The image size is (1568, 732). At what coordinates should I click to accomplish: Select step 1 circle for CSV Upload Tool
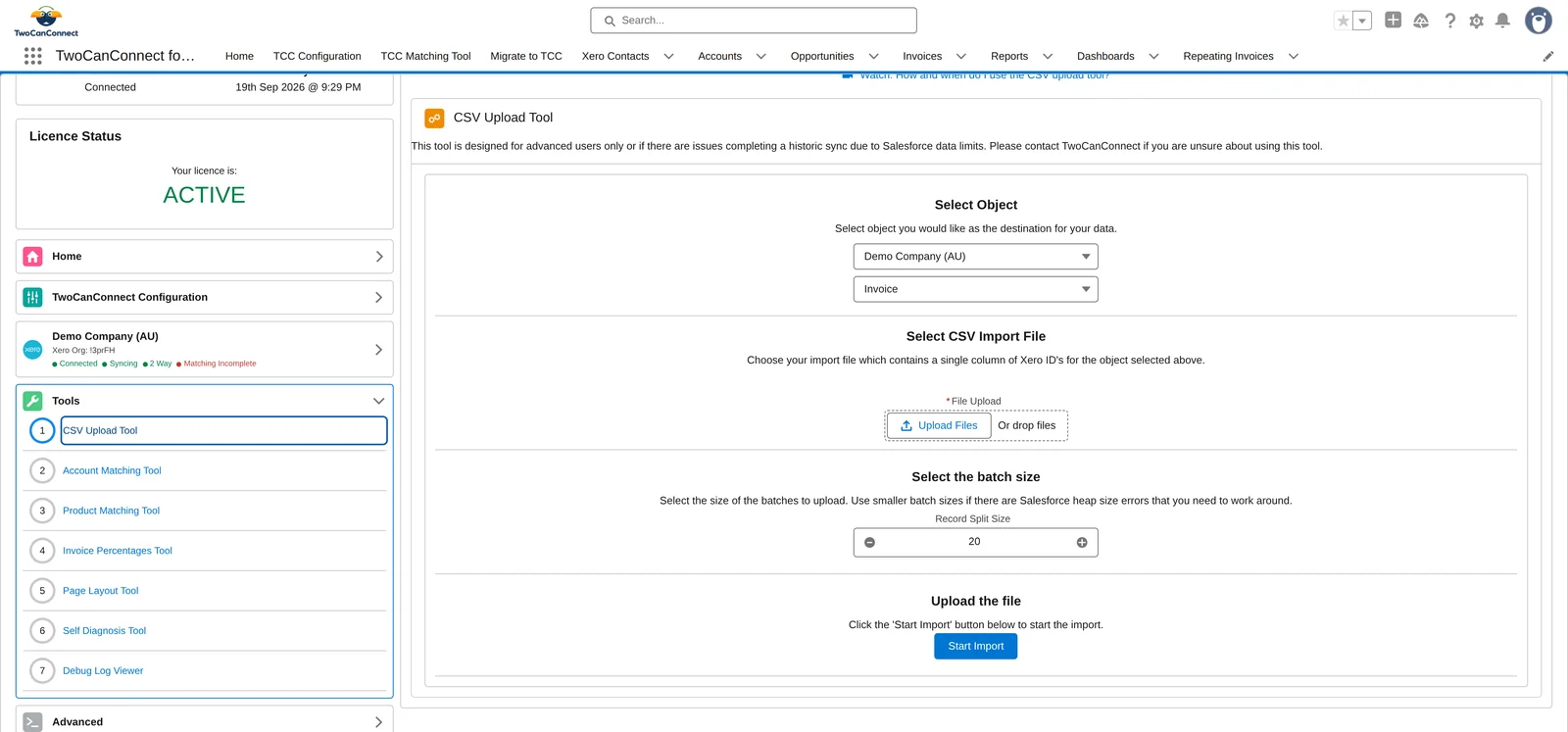pos(42,430)
